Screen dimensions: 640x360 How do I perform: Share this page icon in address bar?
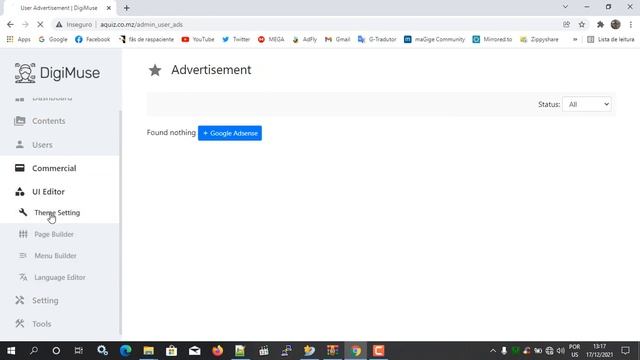(x=567, y=24)
